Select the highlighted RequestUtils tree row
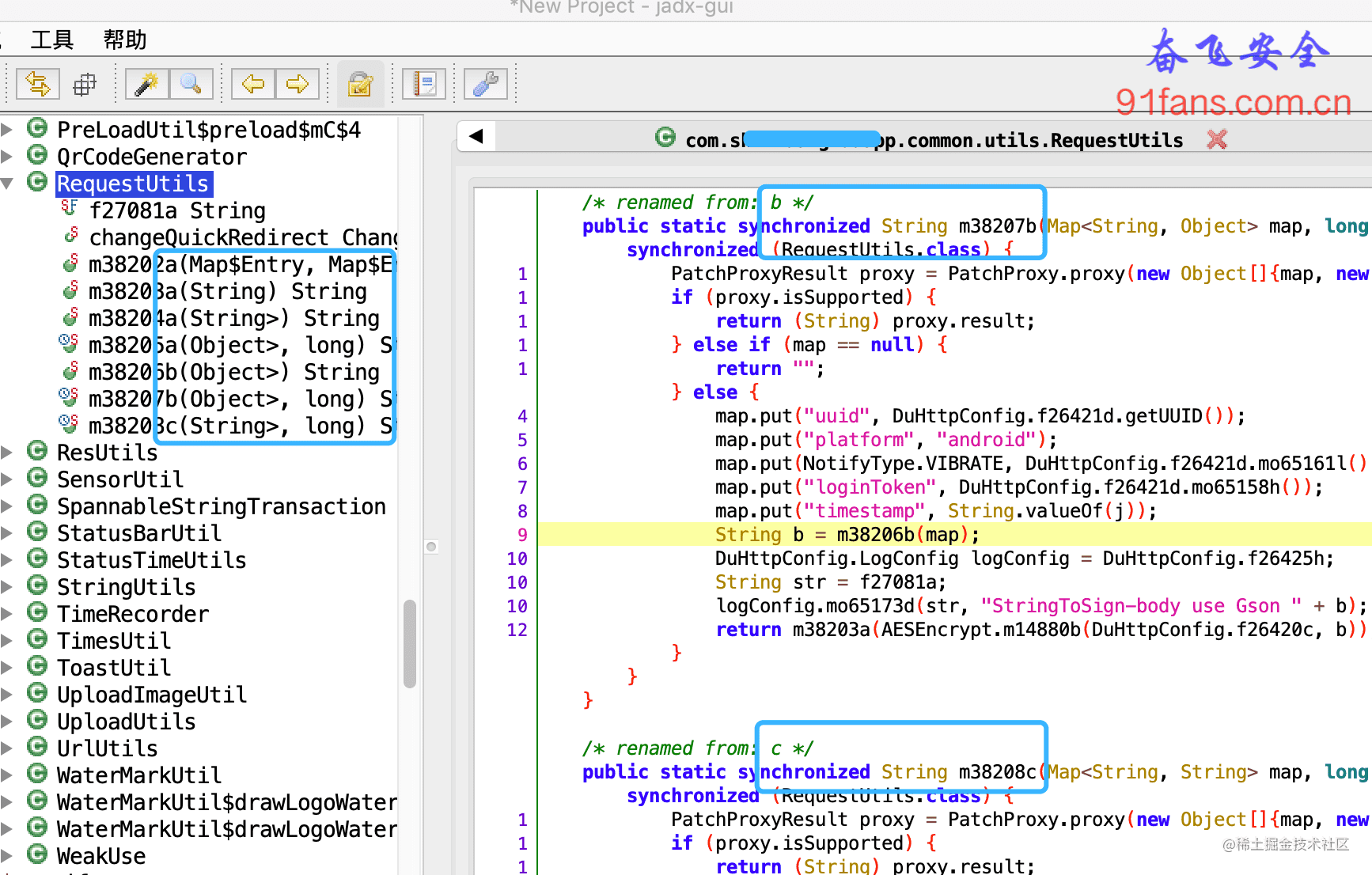This screenshot has height=875, width=1372. coord(133,184)
